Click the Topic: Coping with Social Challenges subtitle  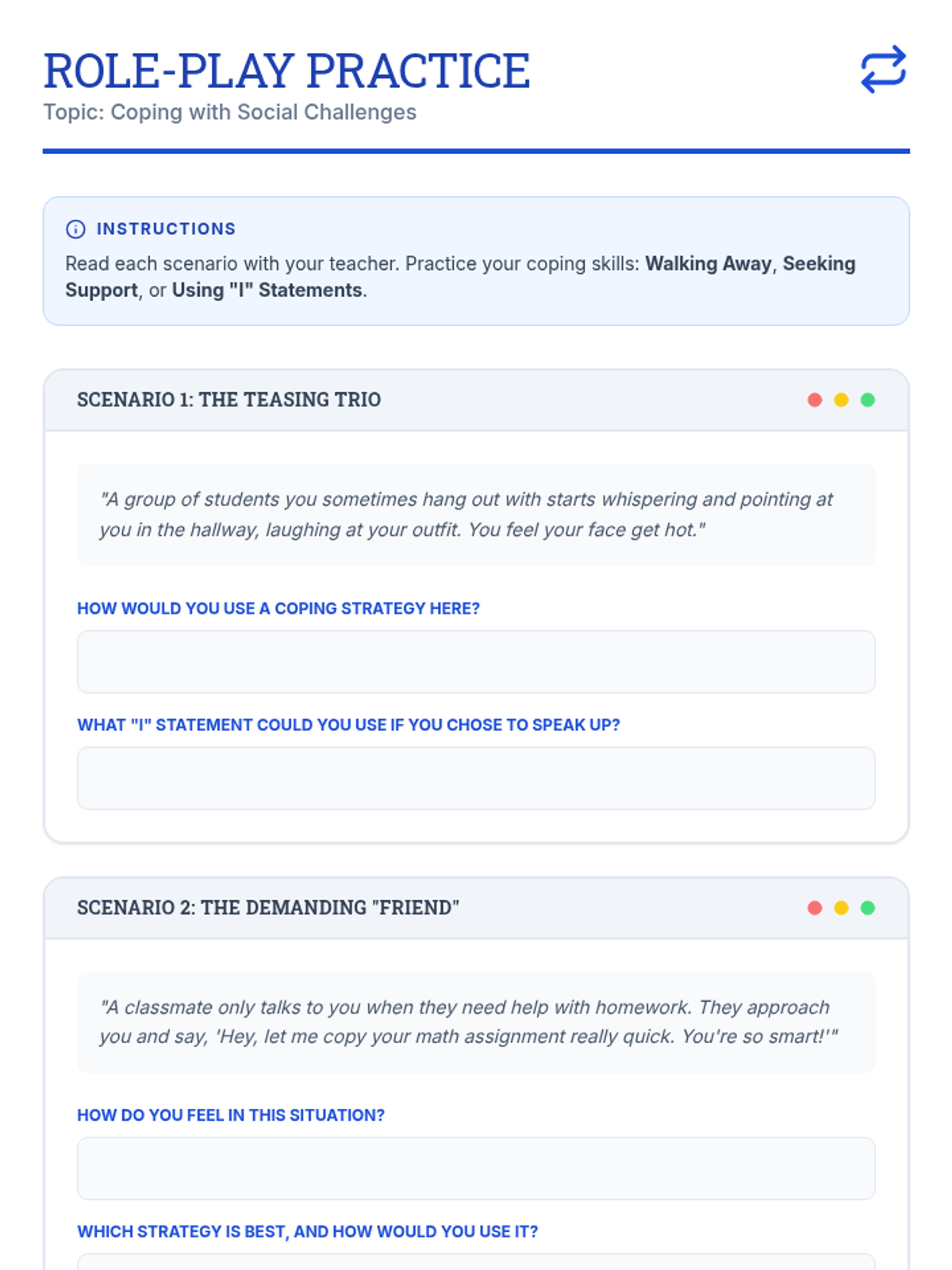(x=229, y=113)
